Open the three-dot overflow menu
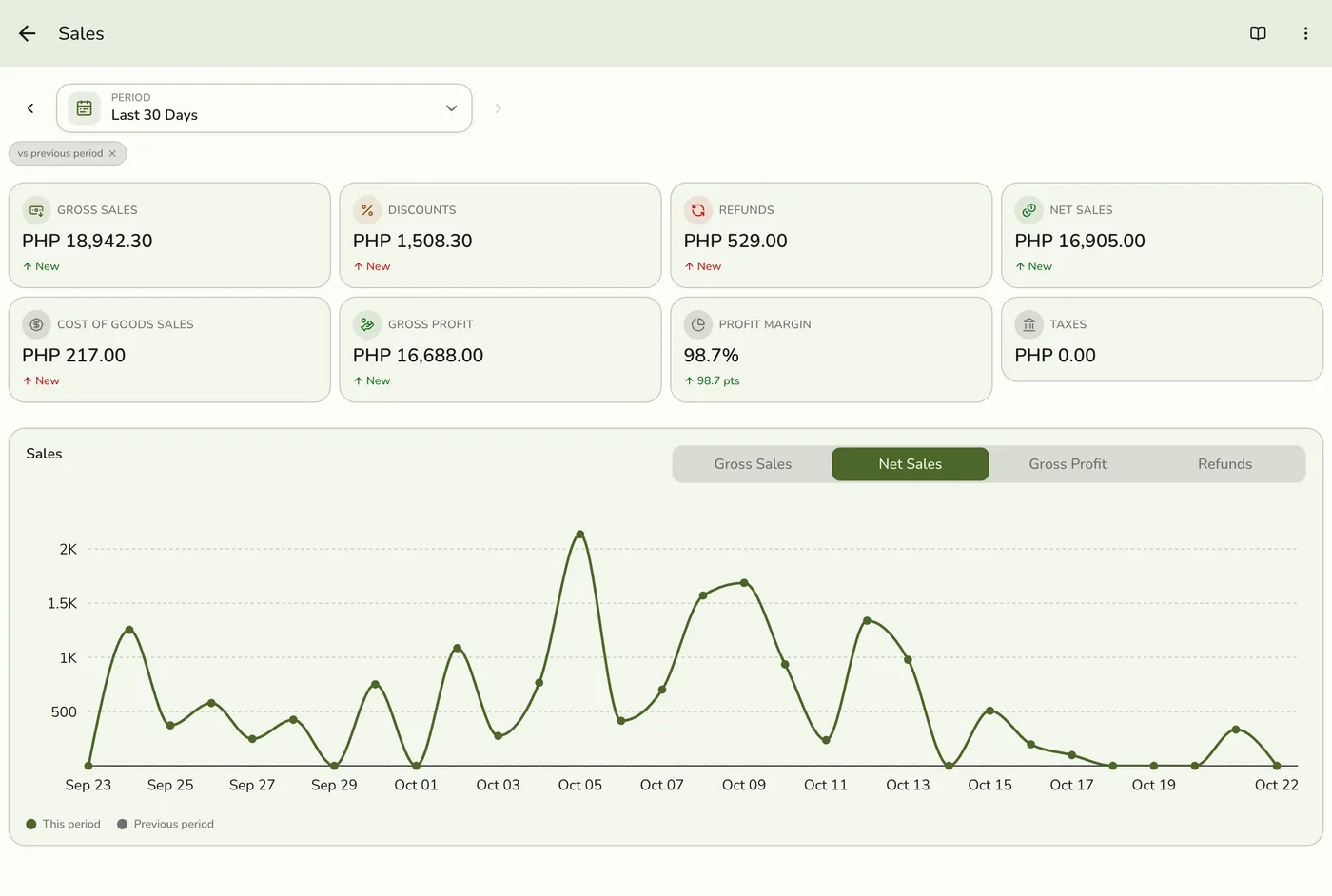 (1305, 33)
